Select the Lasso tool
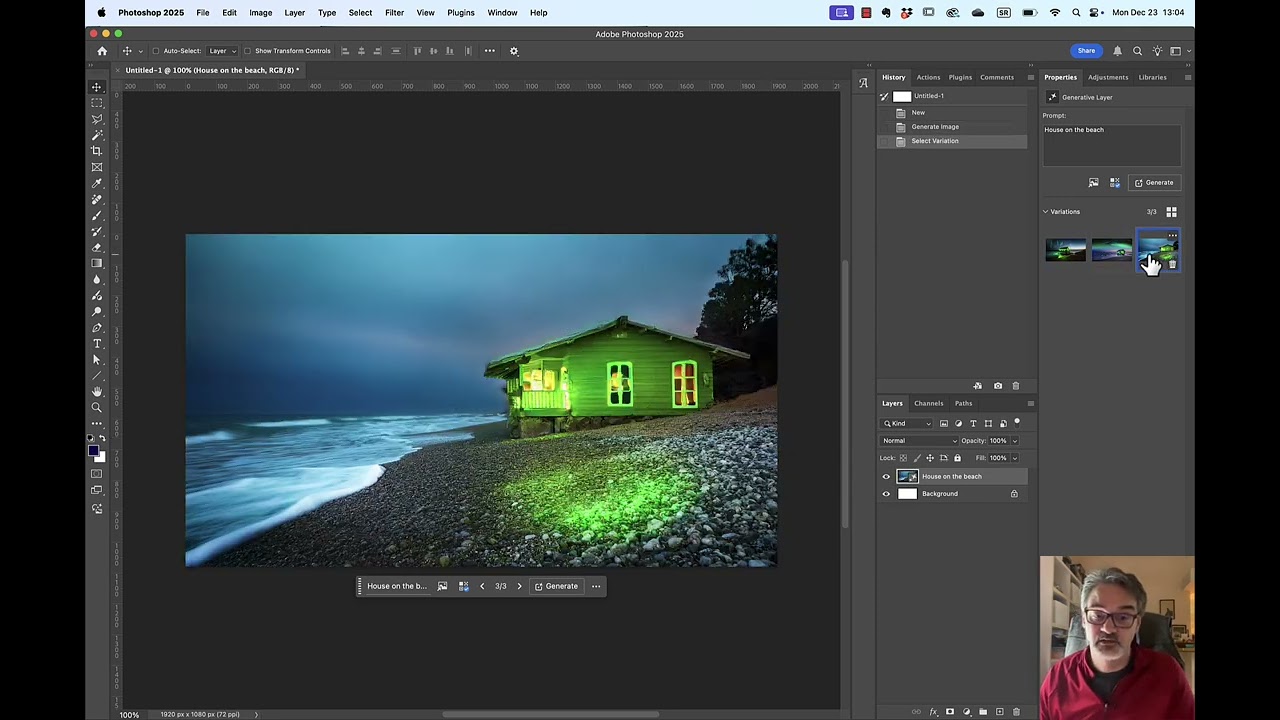Screen dimensions: 1280x720 [97, 119]
